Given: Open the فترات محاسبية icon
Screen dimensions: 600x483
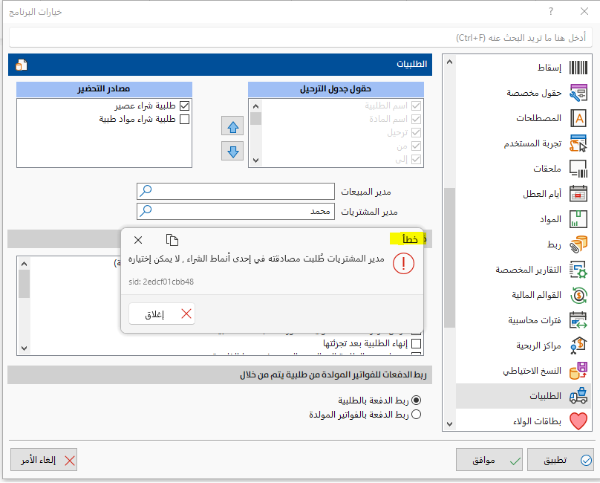Looking at the screenshot, I should (578, 320).
